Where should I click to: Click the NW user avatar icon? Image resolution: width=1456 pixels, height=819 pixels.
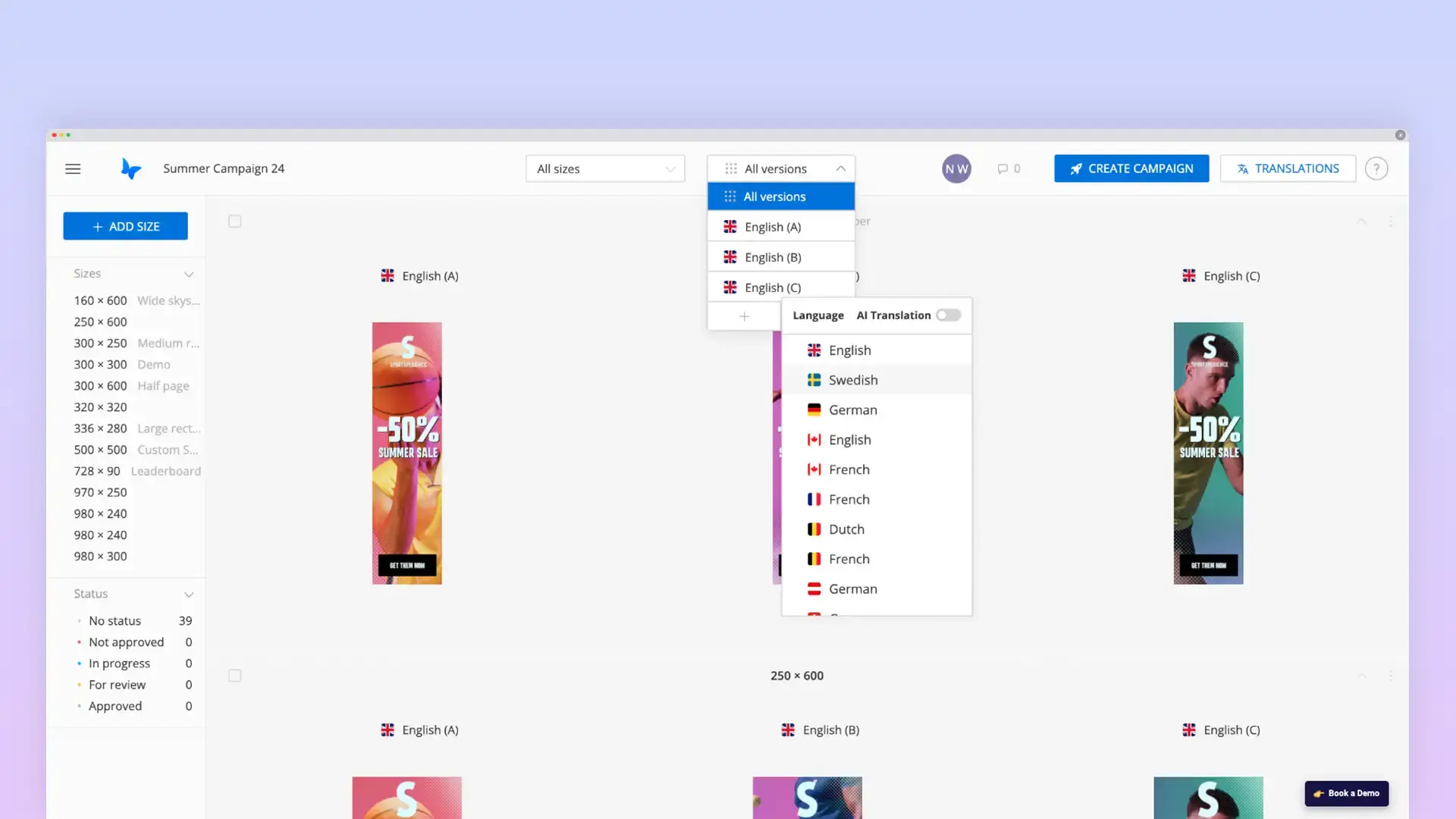[956, 168]
